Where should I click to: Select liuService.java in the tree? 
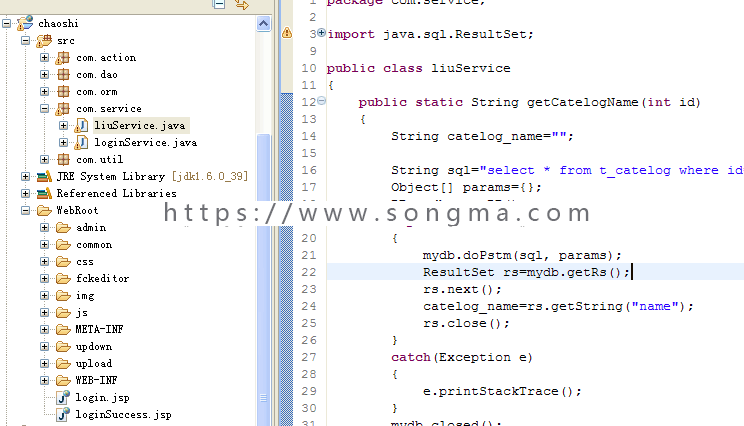coord(140,125)
